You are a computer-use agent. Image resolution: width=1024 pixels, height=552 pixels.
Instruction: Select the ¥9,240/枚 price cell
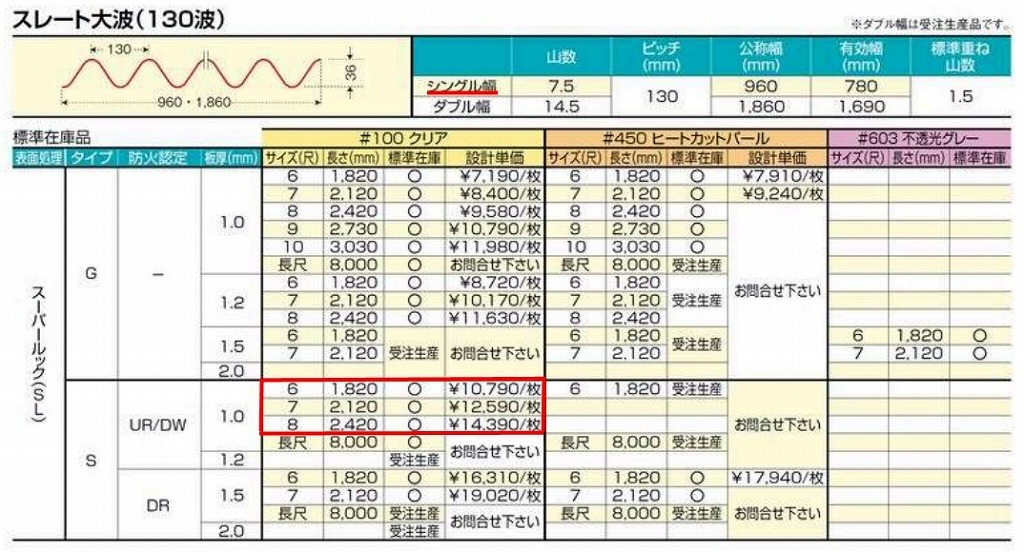777,194
